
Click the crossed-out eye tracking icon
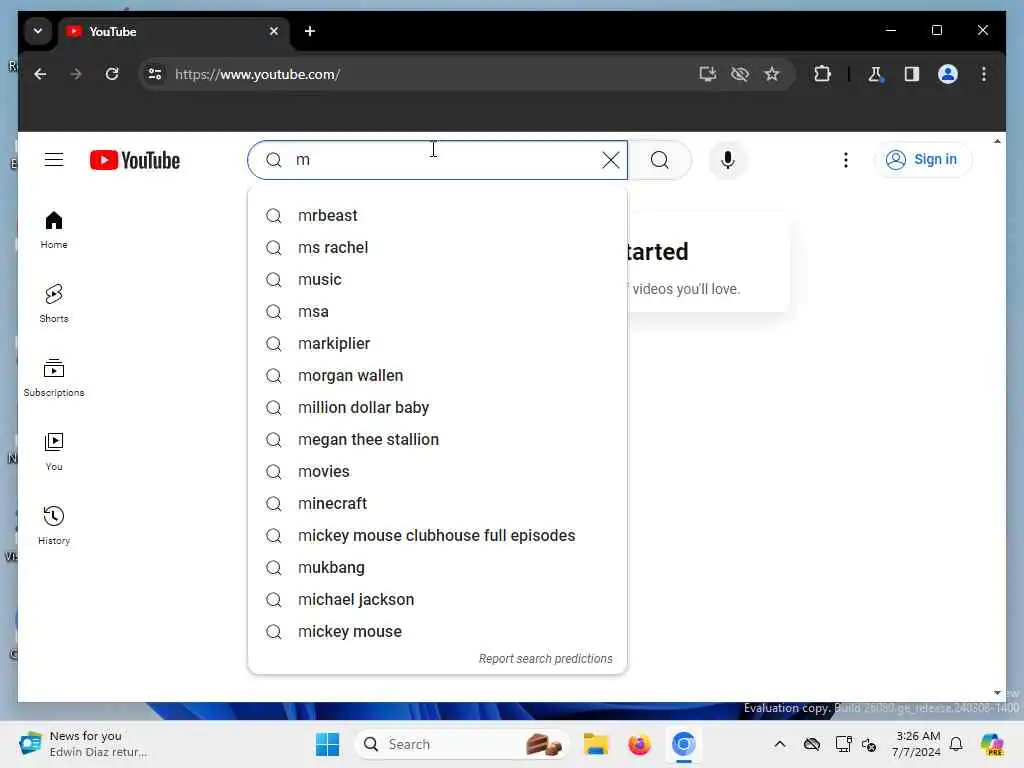click(x=740, y=74)
